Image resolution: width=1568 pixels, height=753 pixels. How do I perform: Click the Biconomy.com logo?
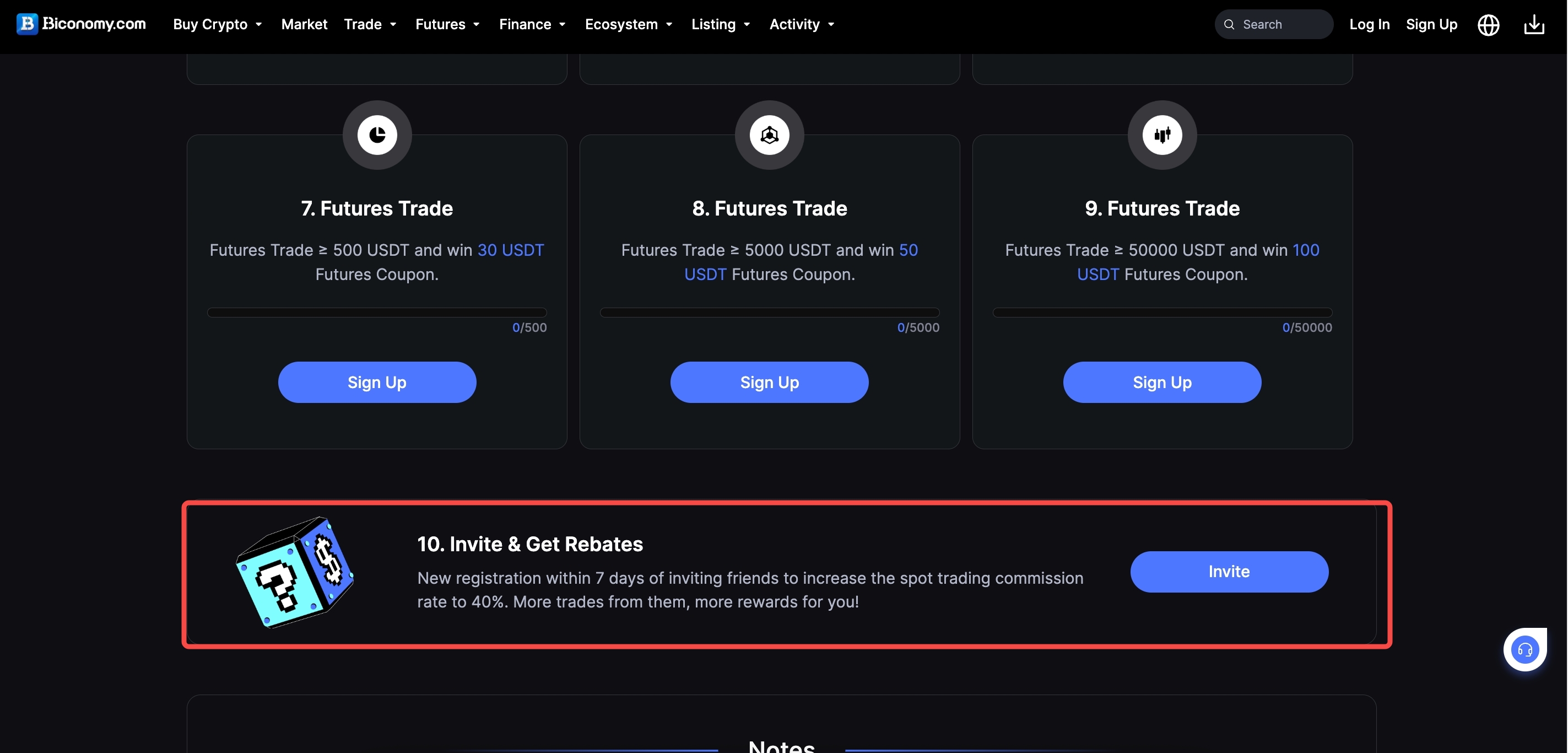(x=81, y=24)
